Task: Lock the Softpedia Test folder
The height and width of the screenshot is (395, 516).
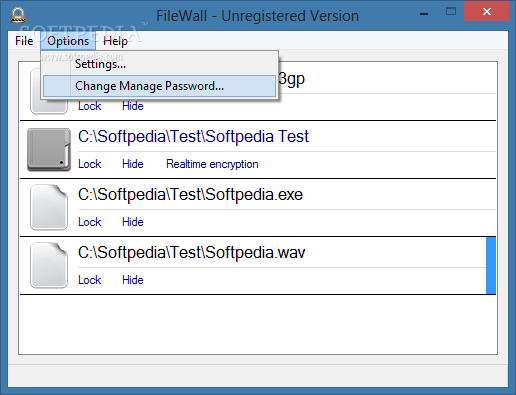Action: point(90,164)
